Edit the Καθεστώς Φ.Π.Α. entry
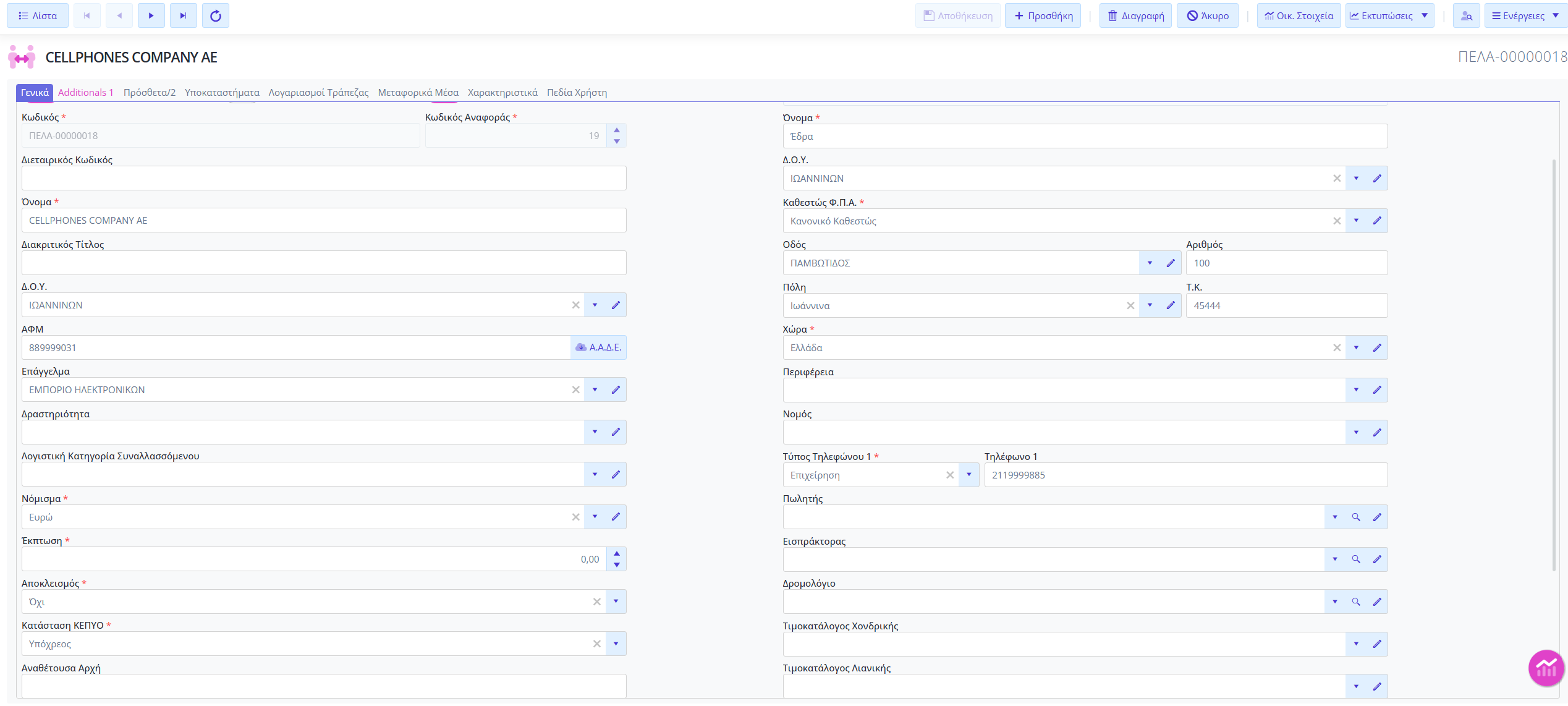 point(1377,221)
